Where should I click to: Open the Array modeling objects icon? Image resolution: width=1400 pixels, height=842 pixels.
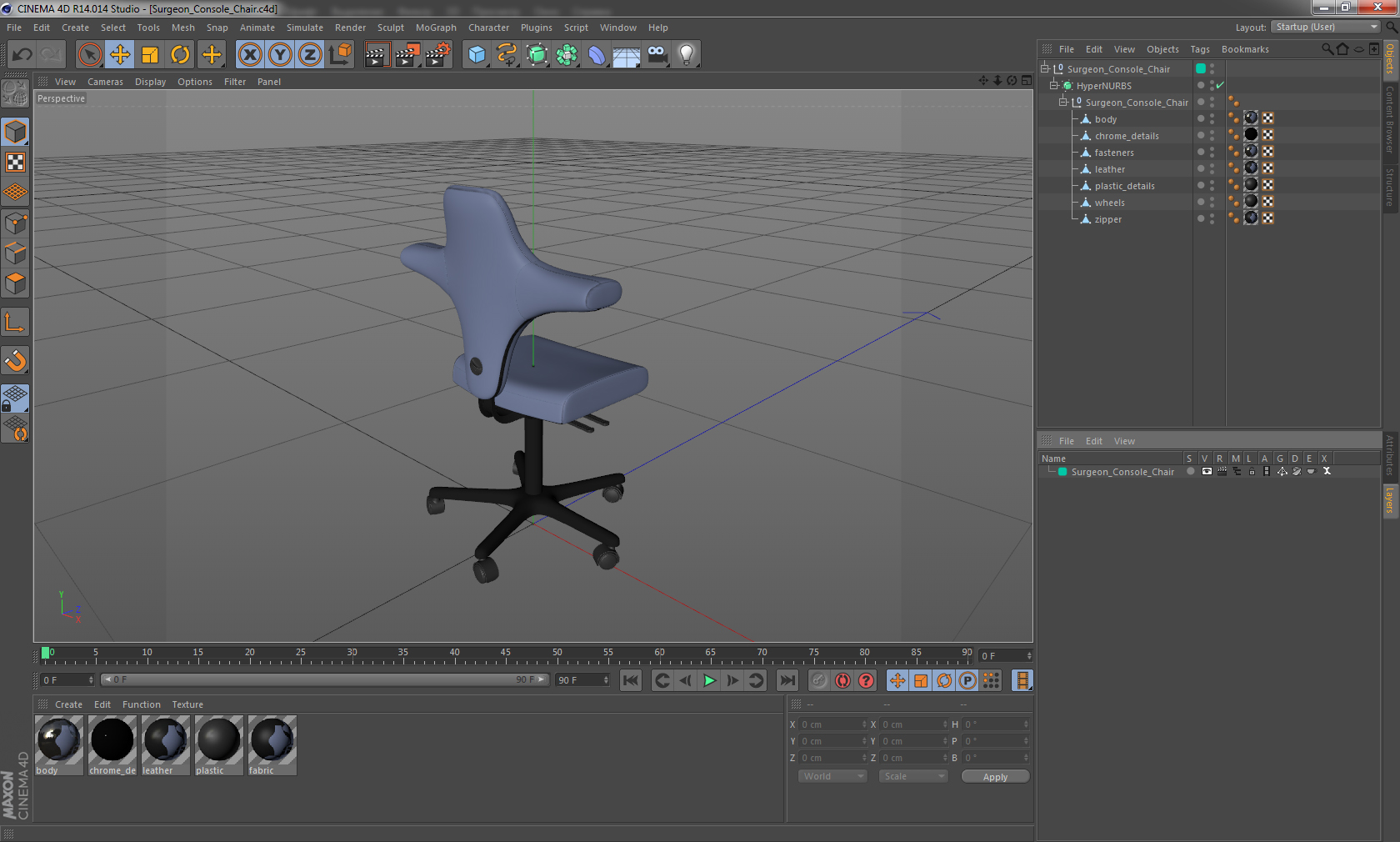pyautogui.click(x=567, y=55)
